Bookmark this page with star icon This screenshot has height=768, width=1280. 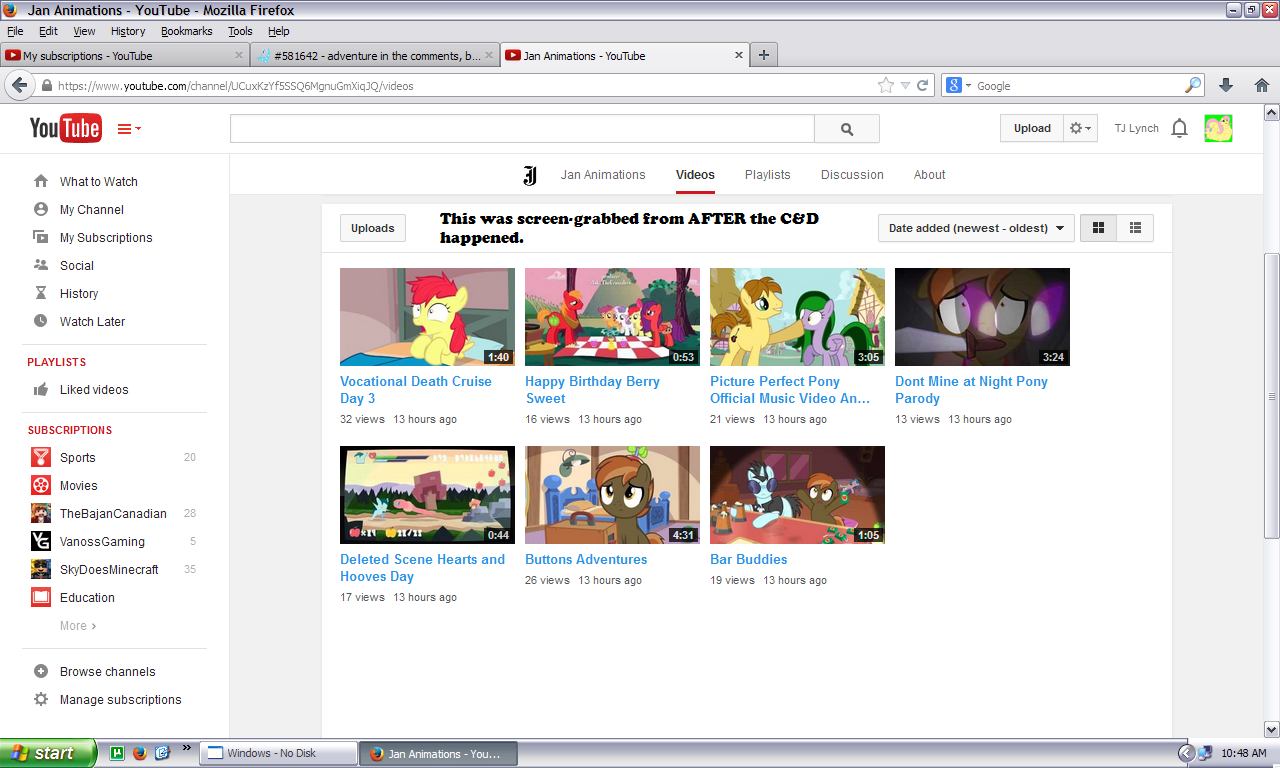[x=885, y=86]
